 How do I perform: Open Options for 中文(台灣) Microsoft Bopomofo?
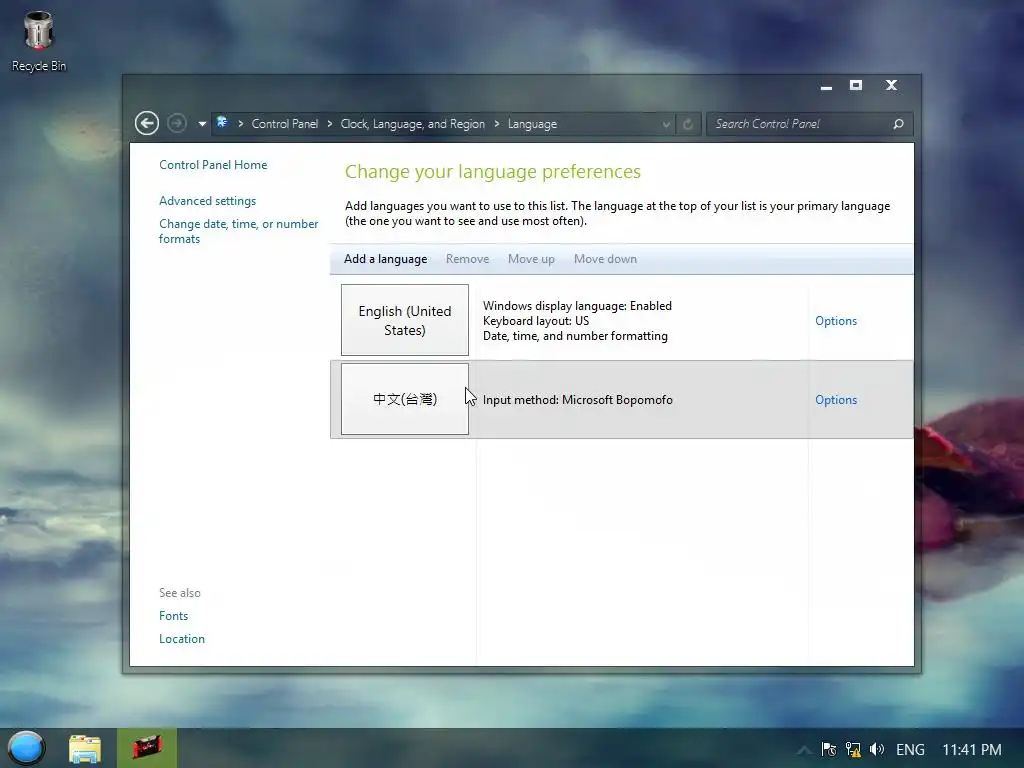[x=835, y=400]
